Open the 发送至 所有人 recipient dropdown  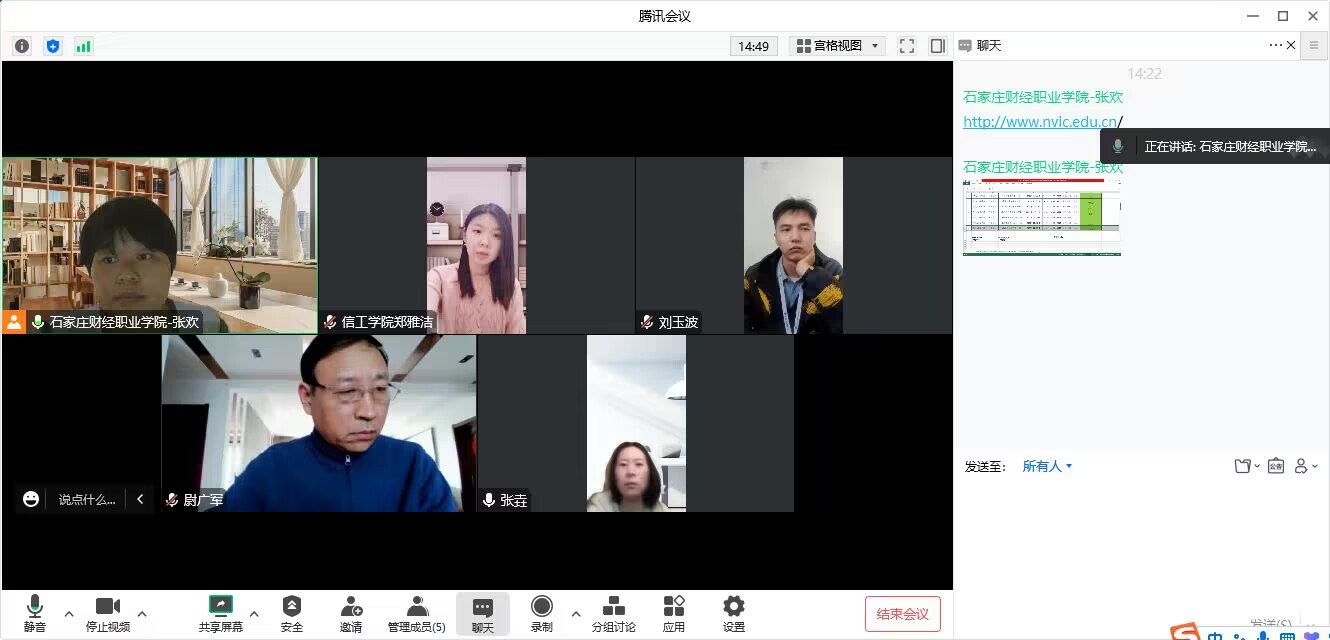point(1047,466)
